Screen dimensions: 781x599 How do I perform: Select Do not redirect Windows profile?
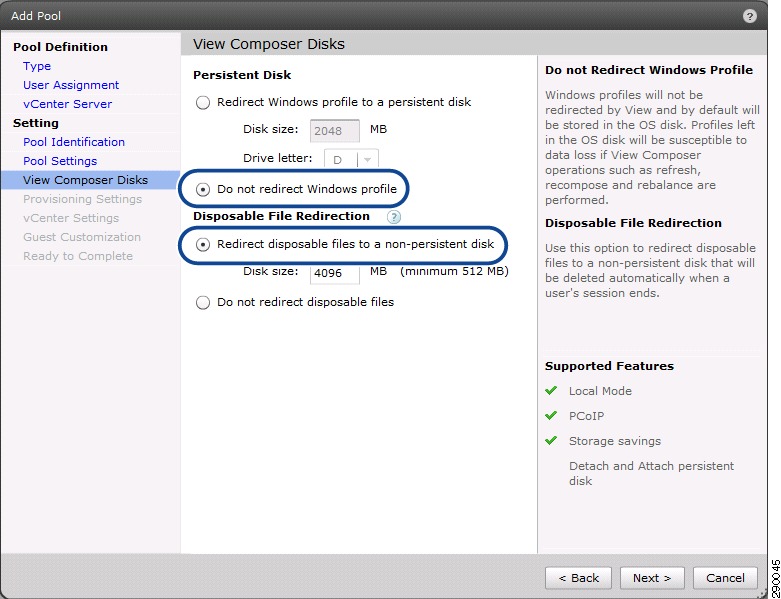(203, 190)
